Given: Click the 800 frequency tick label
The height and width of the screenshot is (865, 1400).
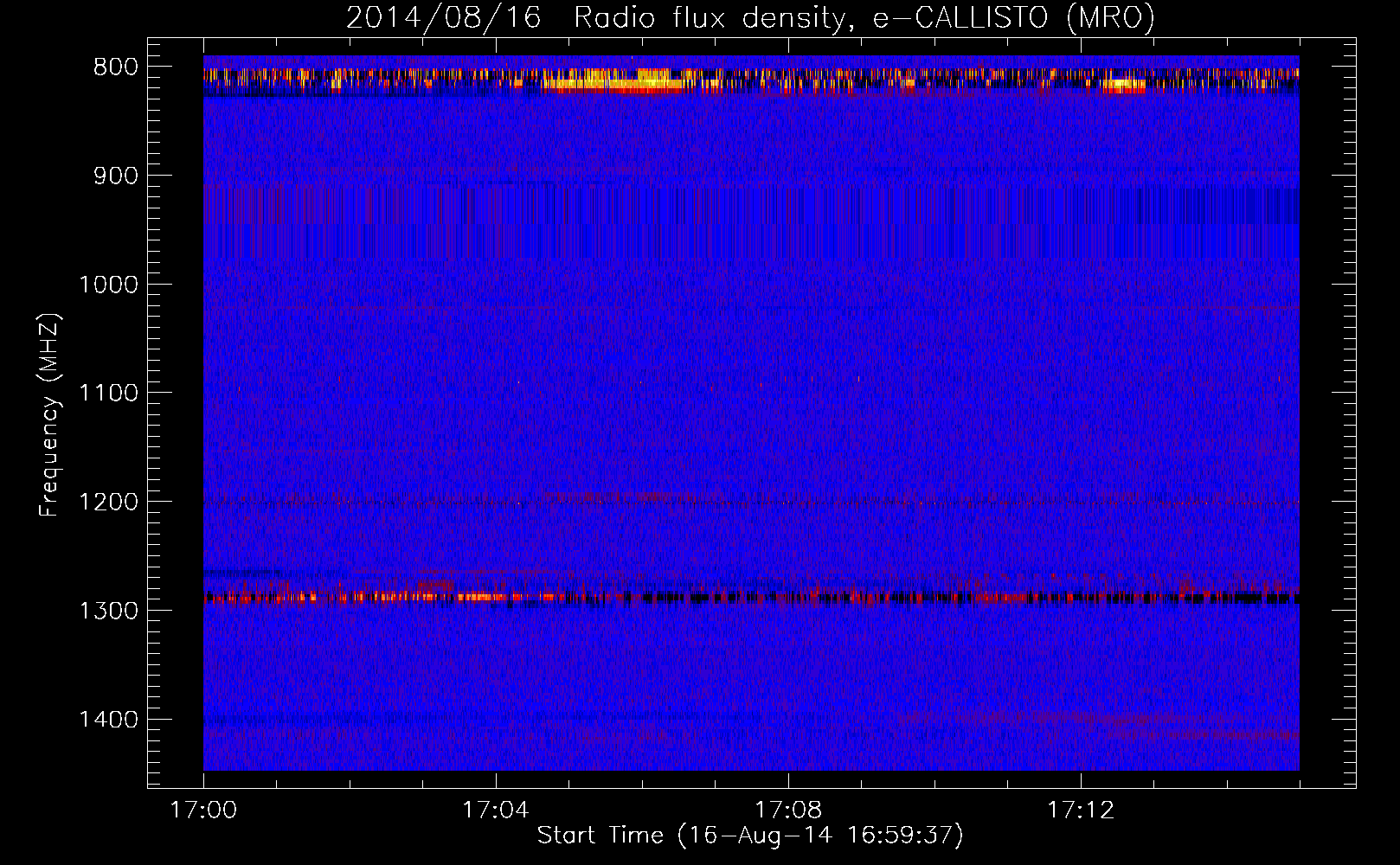Looking at the screenshot, I should coord(116,67).
